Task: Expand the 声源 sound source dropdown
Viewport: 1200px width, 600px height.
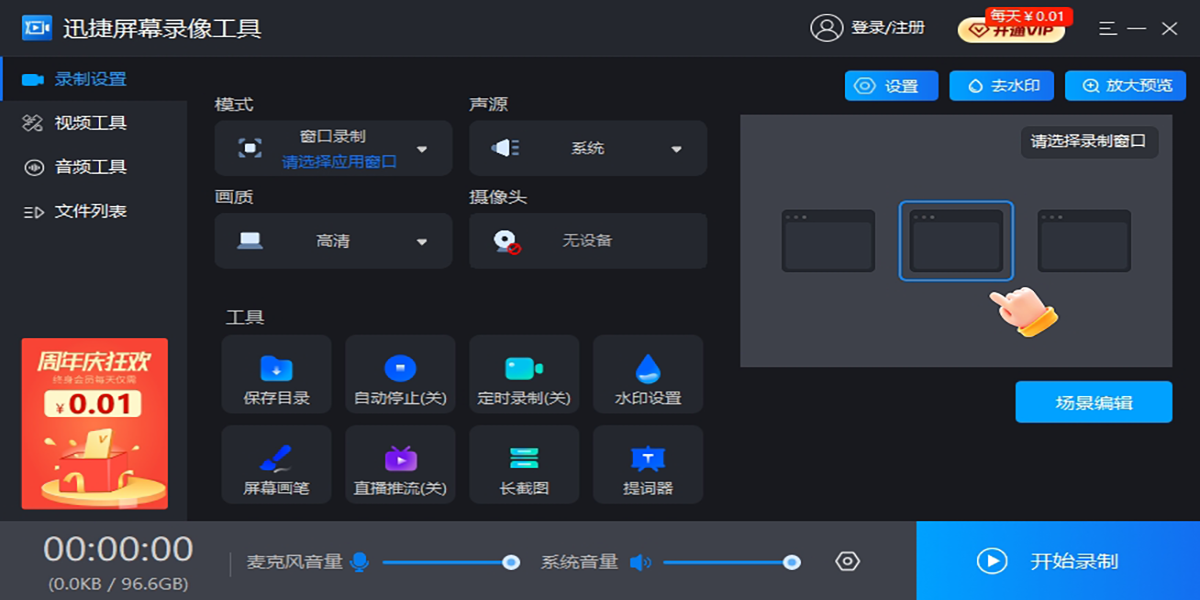Action: pos(676,148)
